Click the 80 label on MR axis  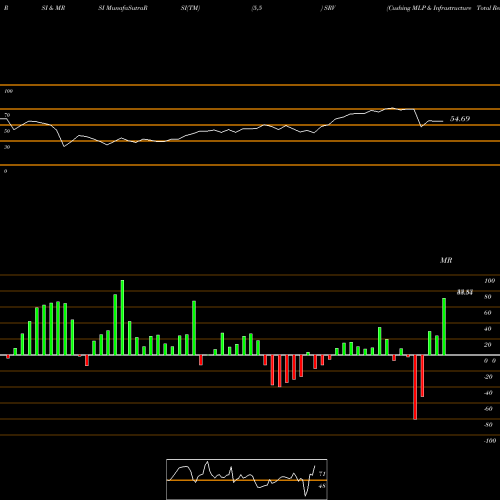pyautogui.click(x=488, y=297)
